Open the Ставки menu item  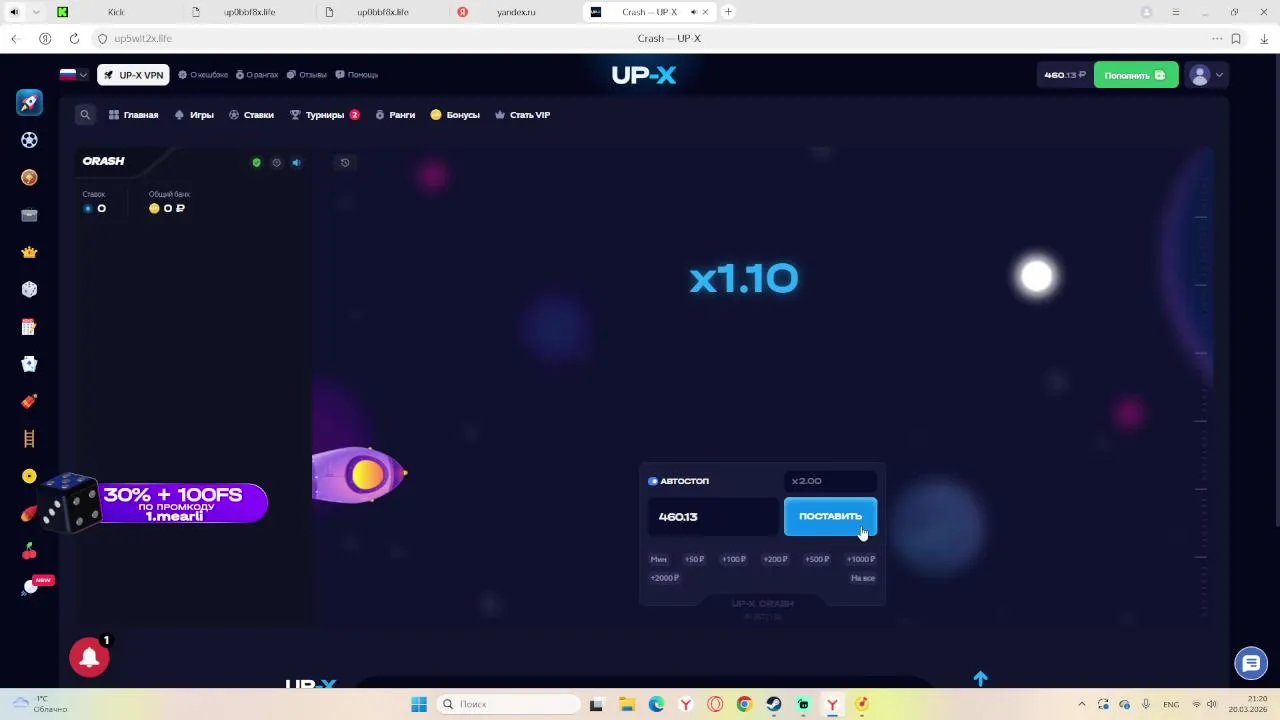251,115
